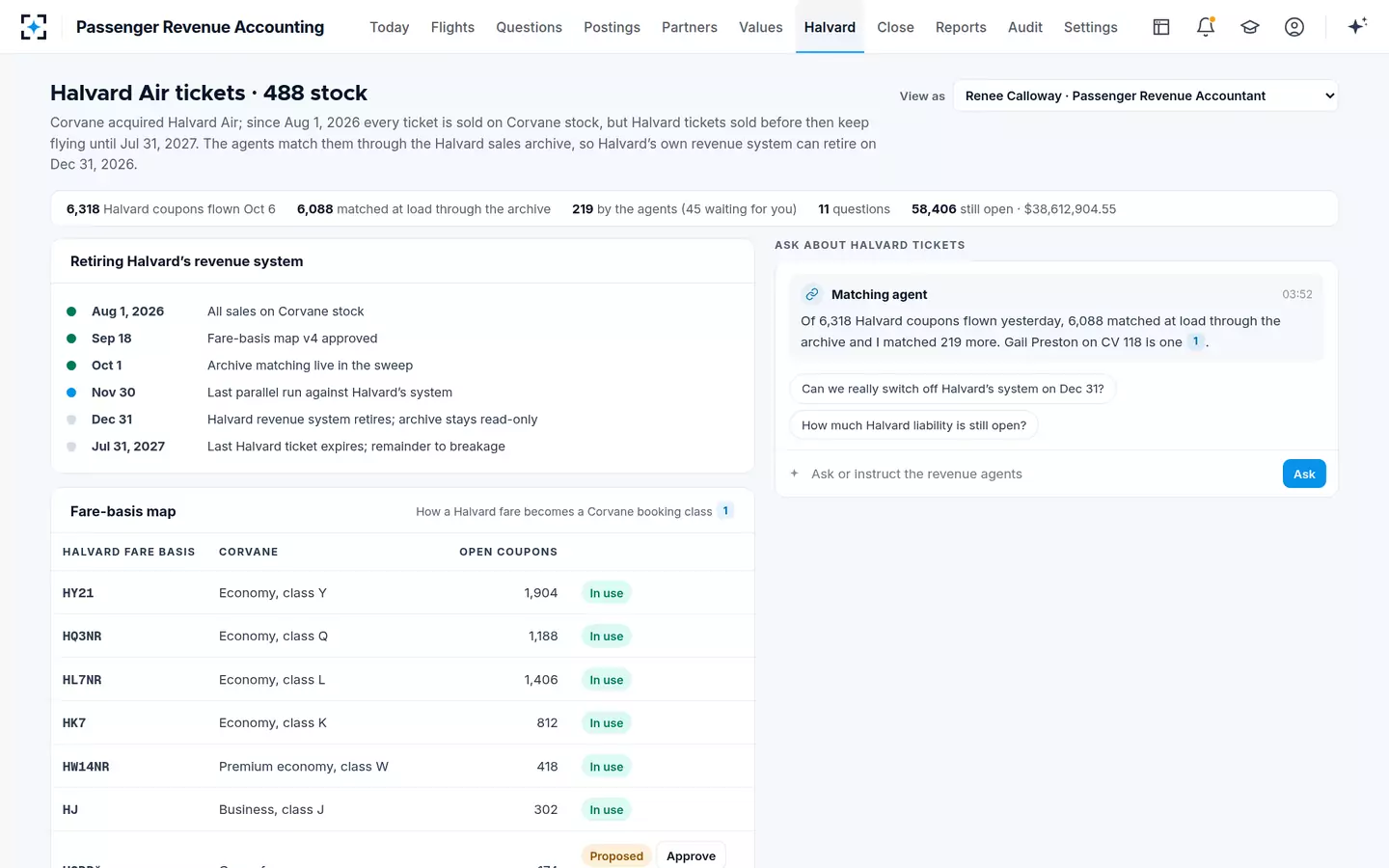Click the Sep 18 fare-basis map approved milestone
This screenshot has width=1389, height=868.
pos(402,339)
